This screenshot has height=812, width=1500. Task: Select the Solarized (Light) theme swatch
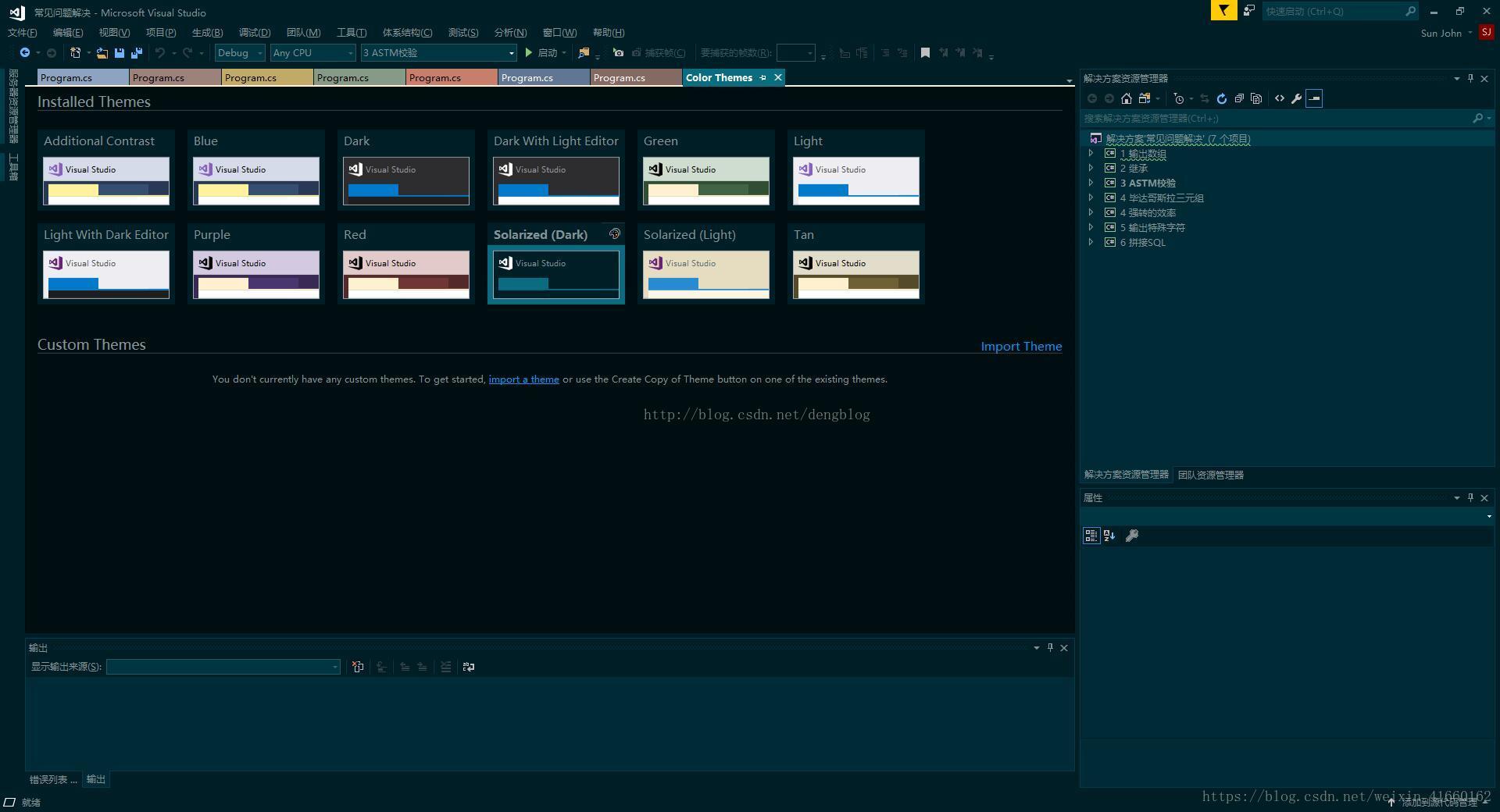click(706, 275)
